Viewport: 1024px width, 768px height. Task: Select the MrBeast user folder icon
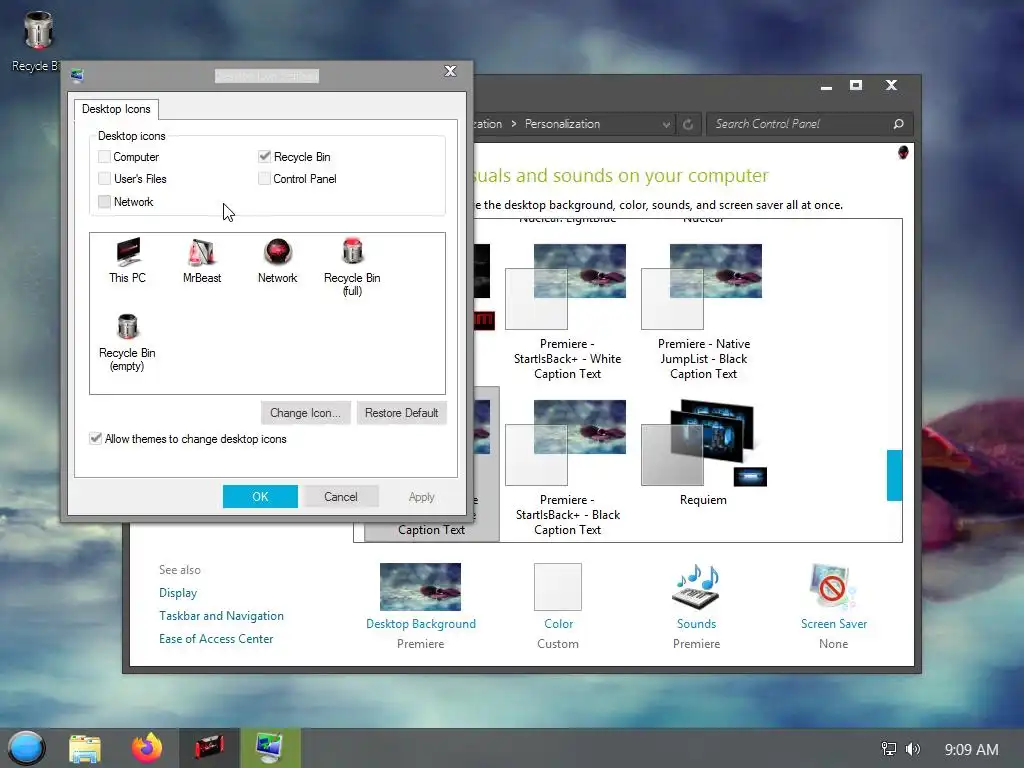click(x=202, y=261)
